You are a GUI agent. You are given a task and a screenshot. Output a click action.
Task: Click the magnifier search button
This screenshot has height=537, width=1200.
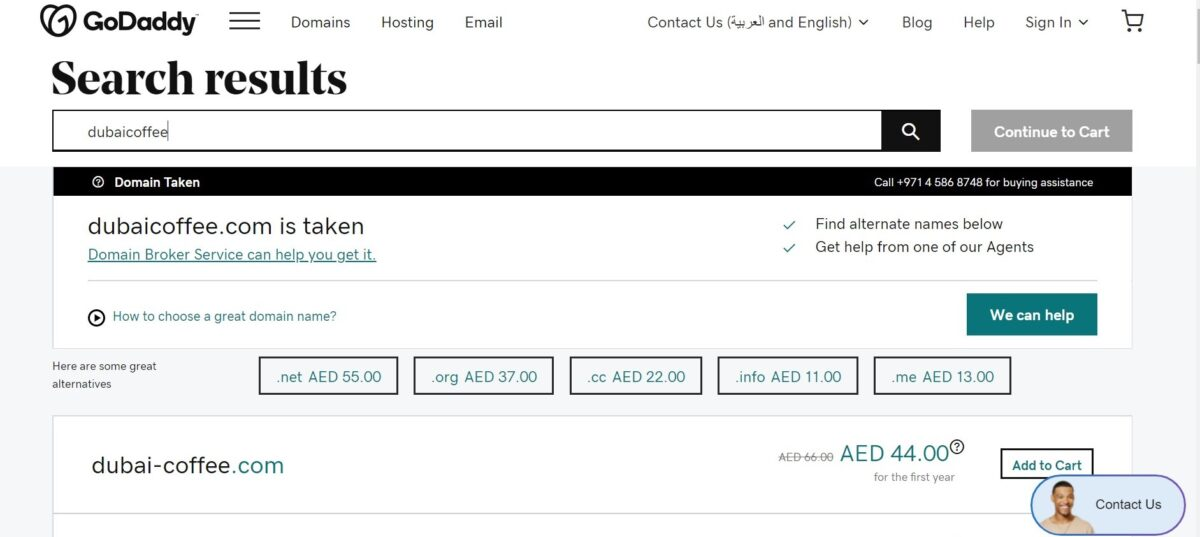(910, 131)
